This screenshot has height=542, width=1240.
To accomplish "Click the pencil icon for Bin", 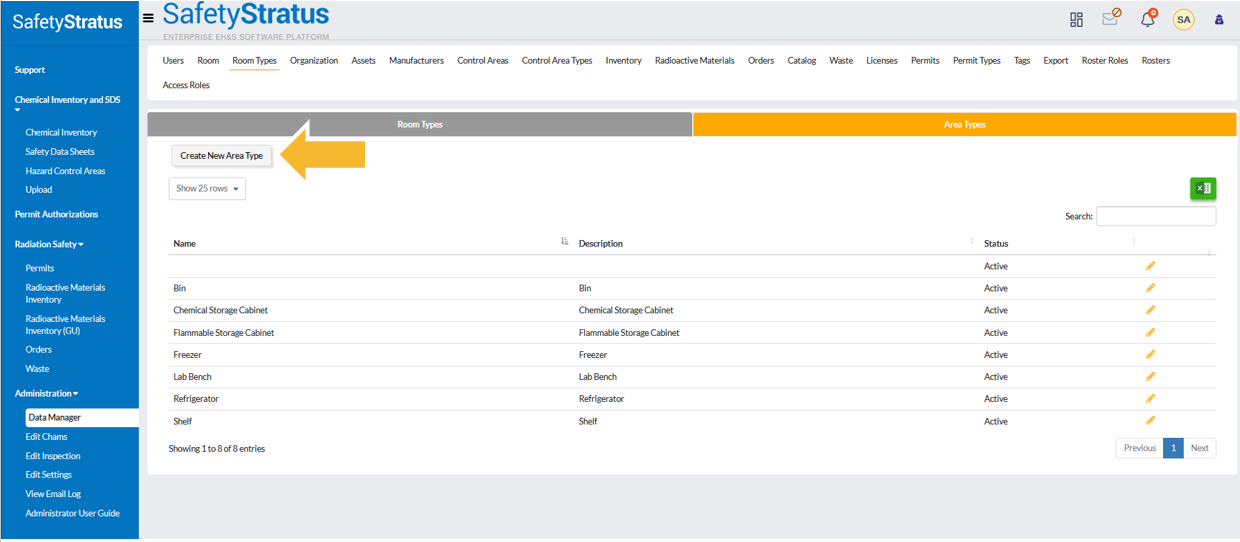I will [1150, 288].
